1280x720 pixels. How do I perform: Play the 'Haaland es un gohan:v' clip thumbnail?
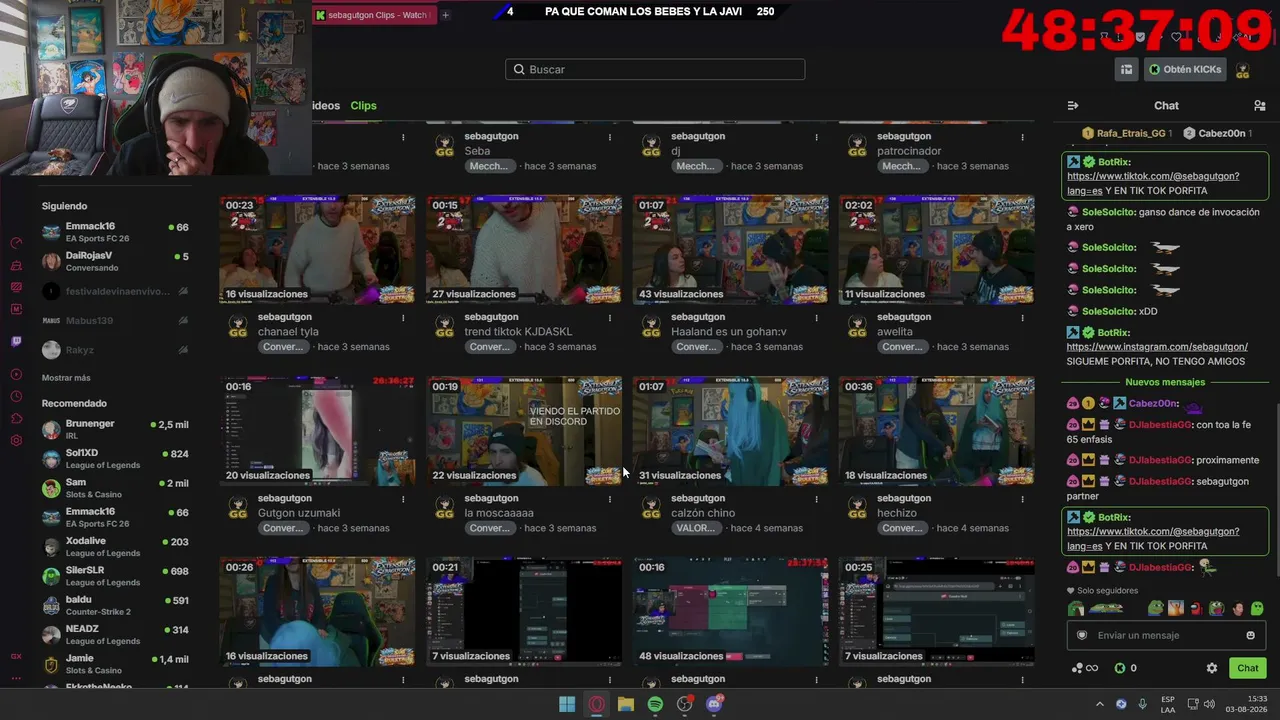pos(730,249)
